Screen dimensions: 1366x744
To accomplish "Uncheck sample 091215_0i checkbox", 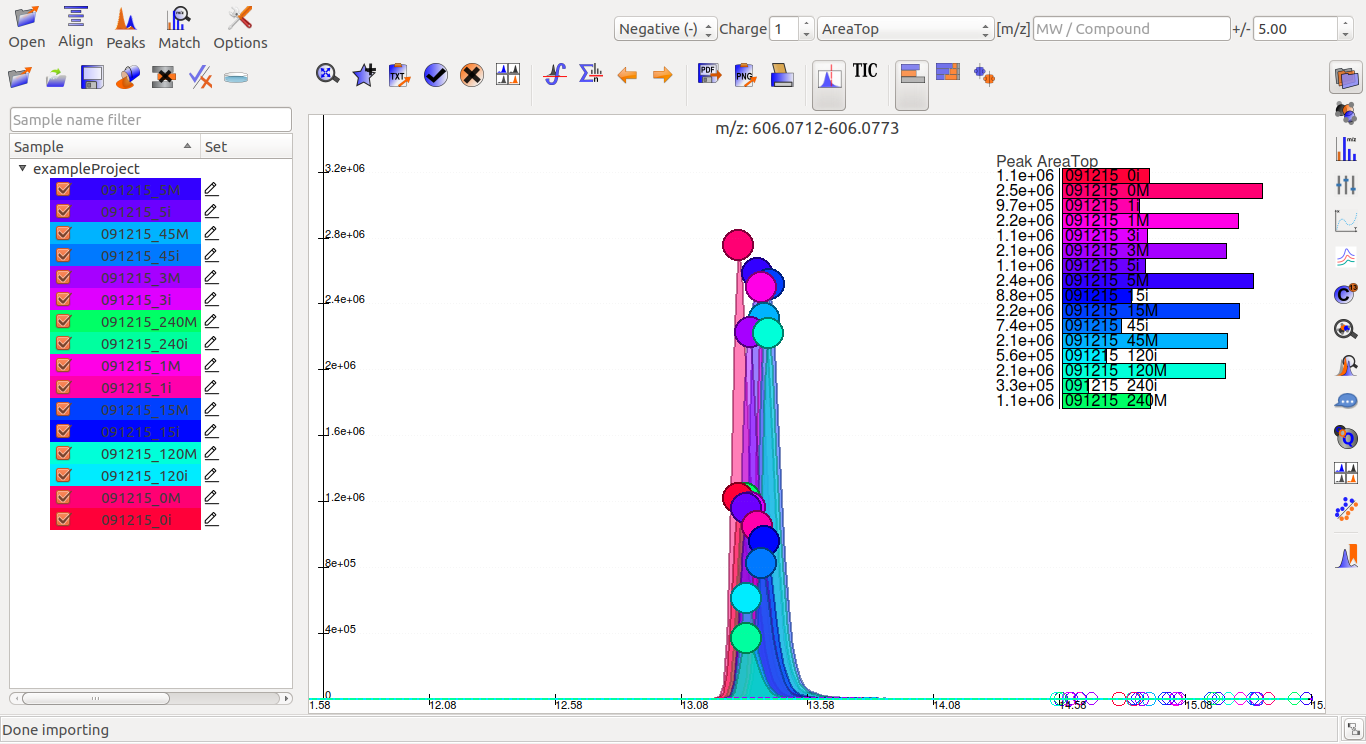I will pyautogui.click(x=63, y=519).
